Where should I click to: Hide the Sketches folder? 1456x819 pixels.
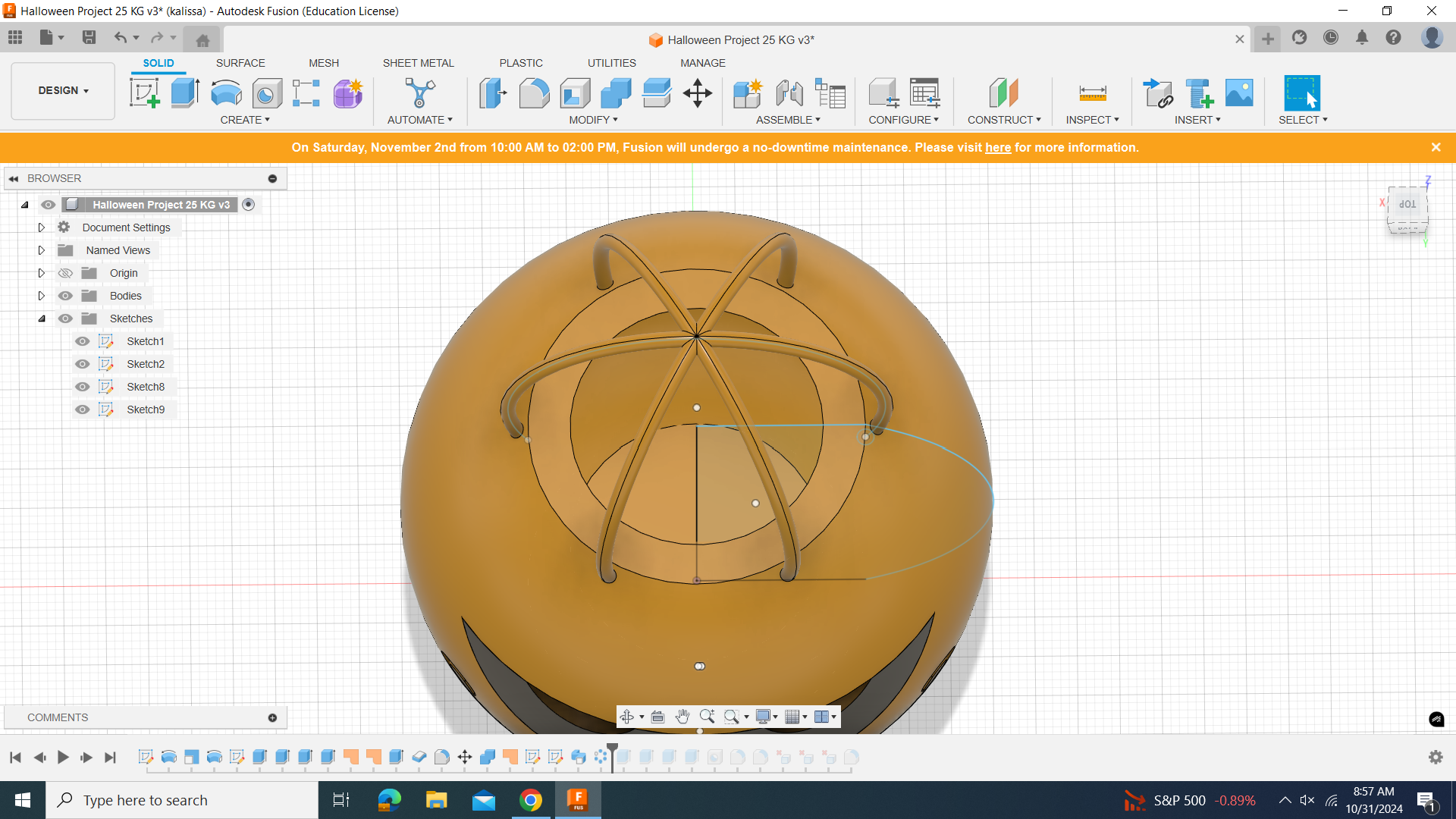click(x=65, y=318)
